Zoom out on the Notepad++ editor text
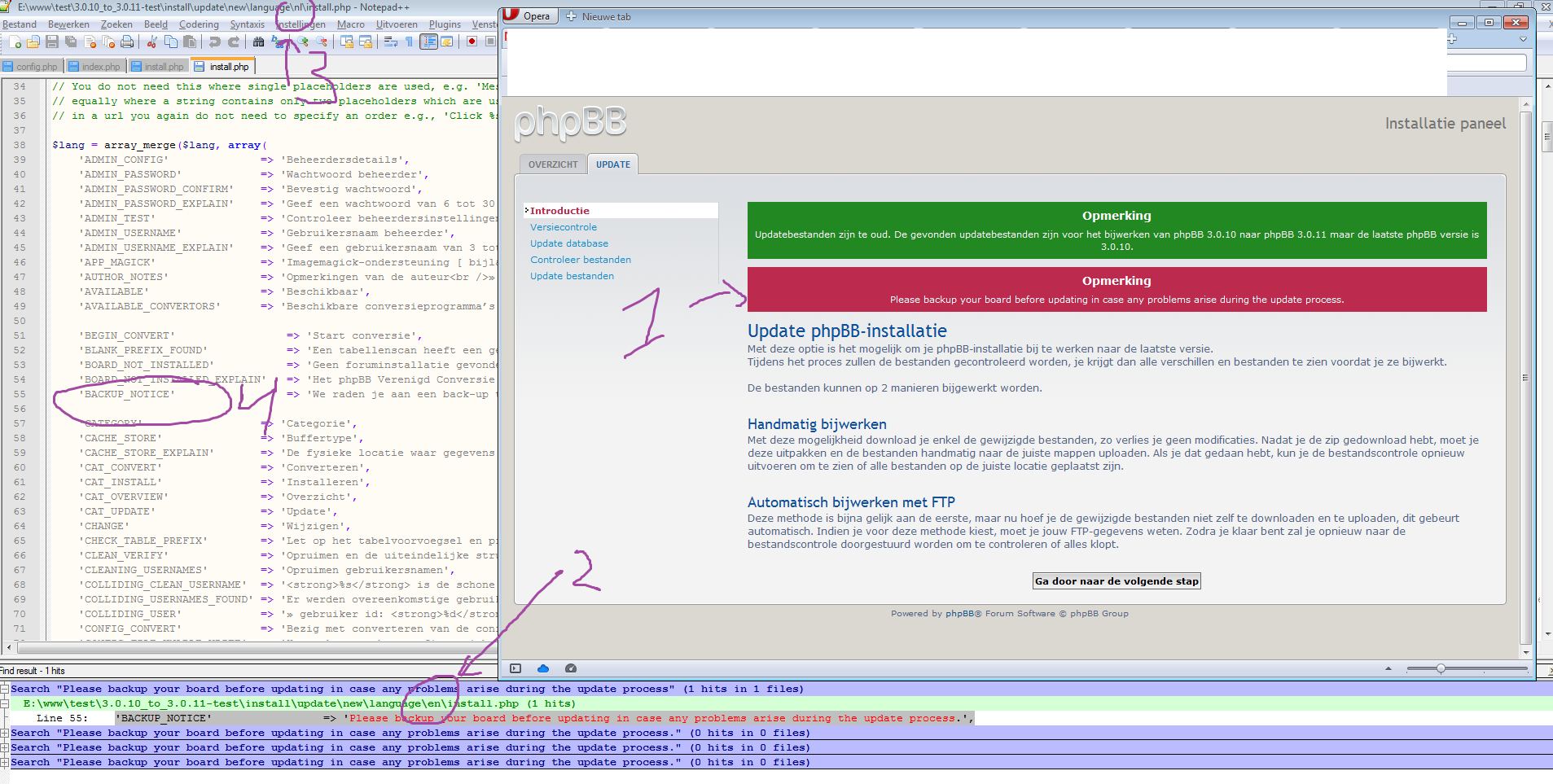This screenshot has height=784, width=1553. 322,42
